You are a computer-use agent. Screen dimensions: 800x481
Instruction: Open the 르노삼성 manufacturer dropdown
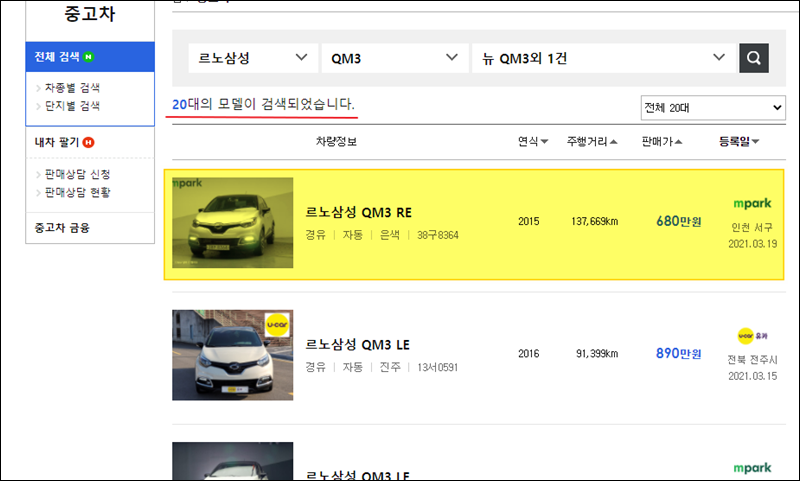pos(253,58)
